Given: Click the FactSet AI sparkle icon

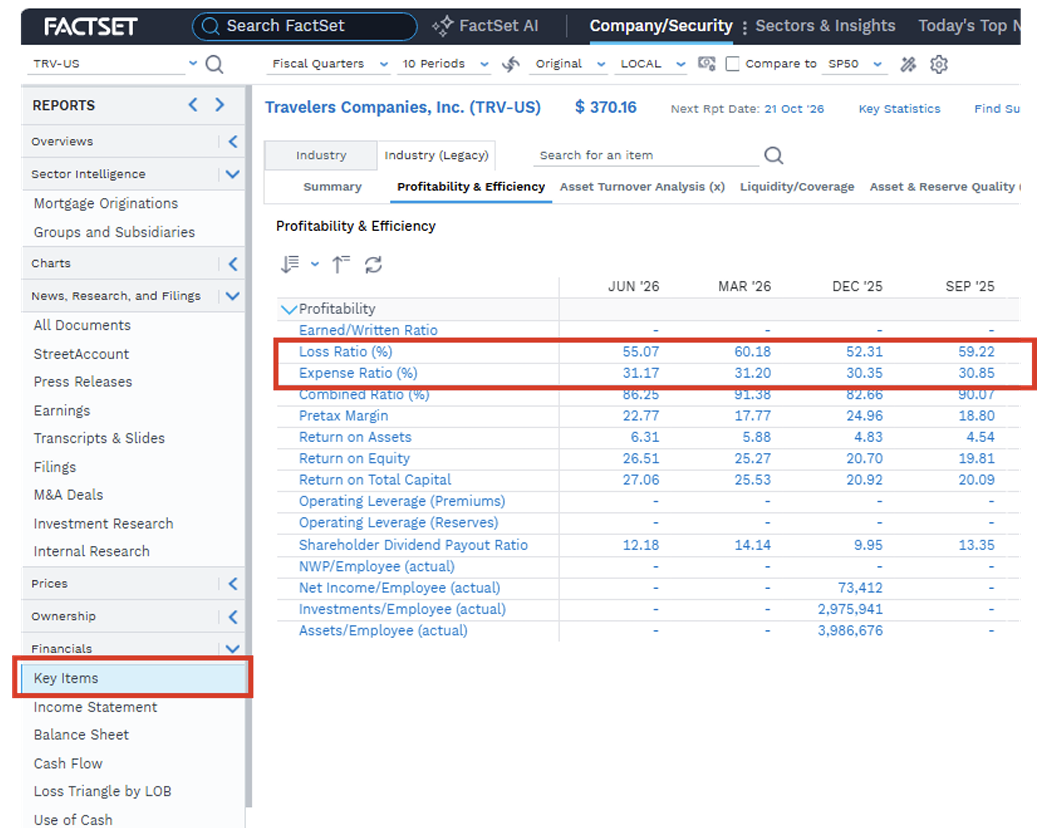Looking at the screenshot, I should tap(443, 26).
